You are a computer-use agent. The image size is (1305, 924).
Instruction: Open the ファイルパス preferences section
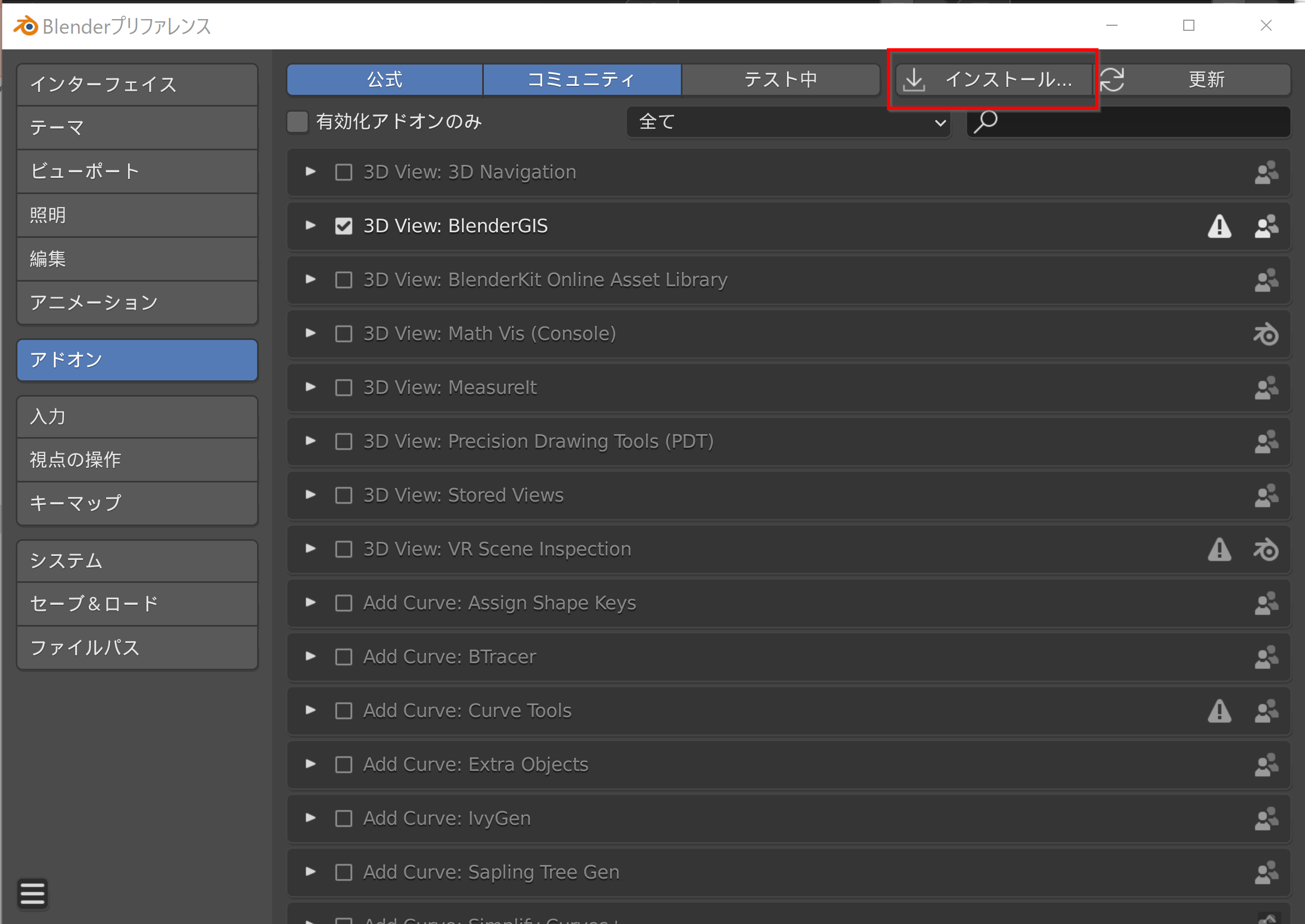(137, 648)
